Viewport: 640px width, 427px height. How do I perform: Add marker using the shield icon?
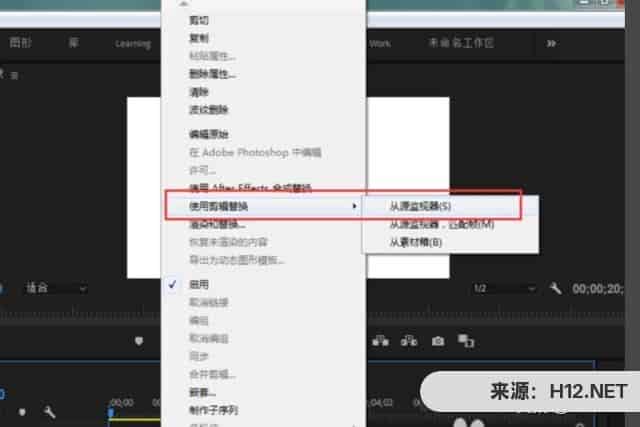pos(139,341)
